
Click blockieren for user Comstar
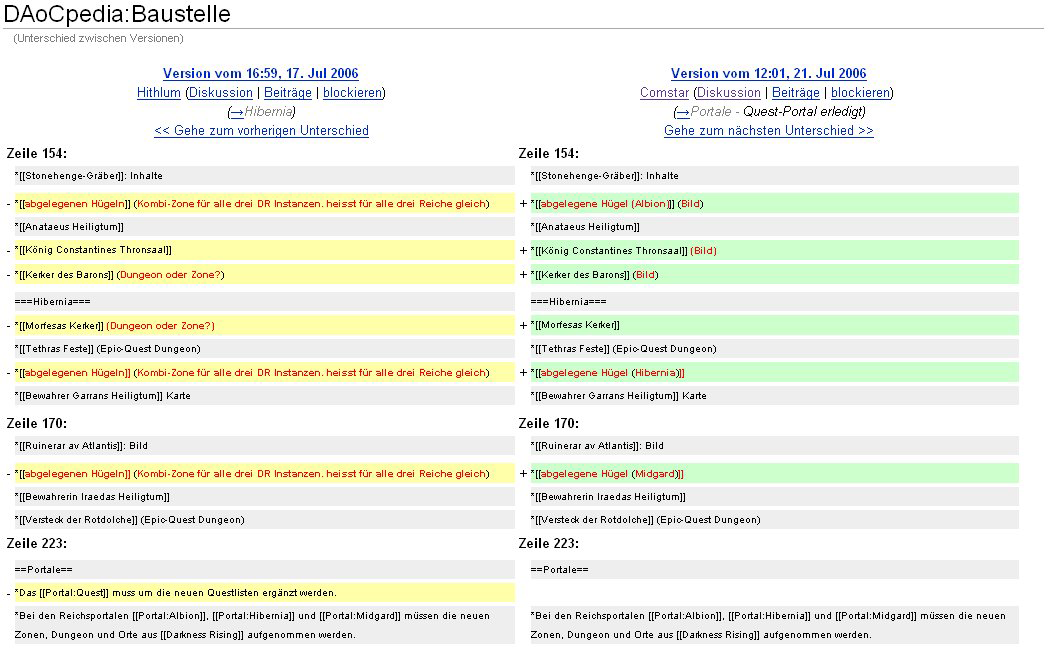pos(859,92)
